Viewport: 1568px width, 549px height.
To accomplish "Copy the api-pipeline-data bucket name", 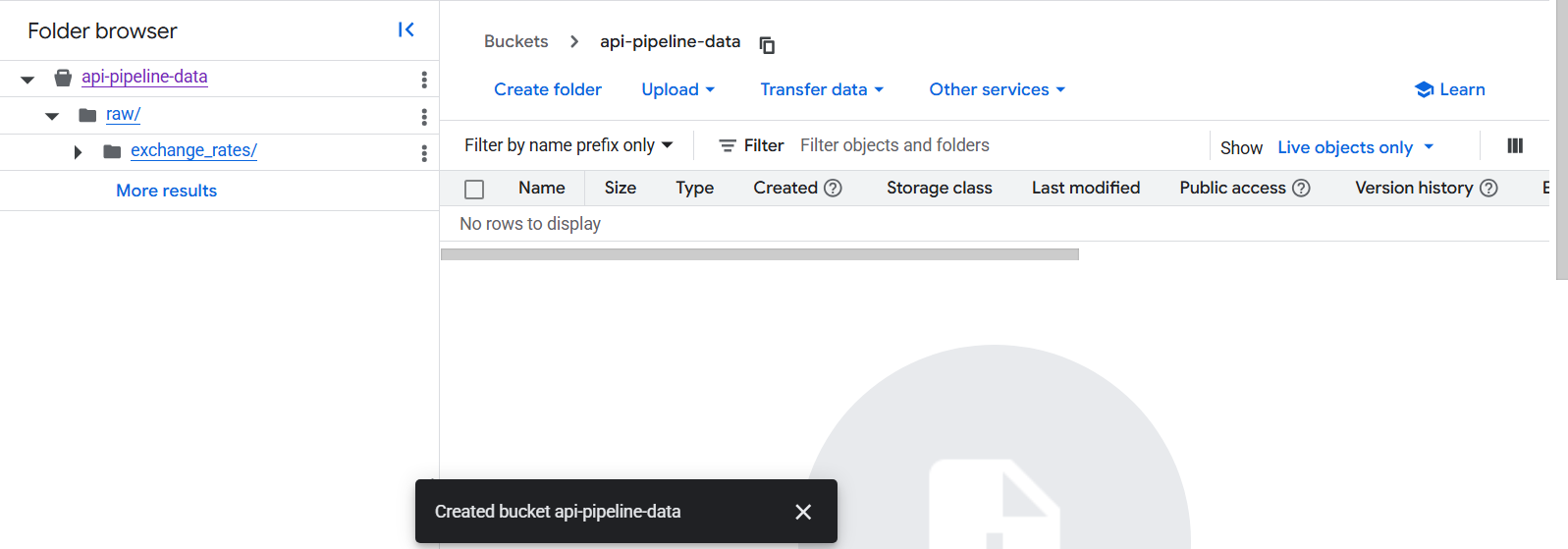I will [x=768, y=44].
